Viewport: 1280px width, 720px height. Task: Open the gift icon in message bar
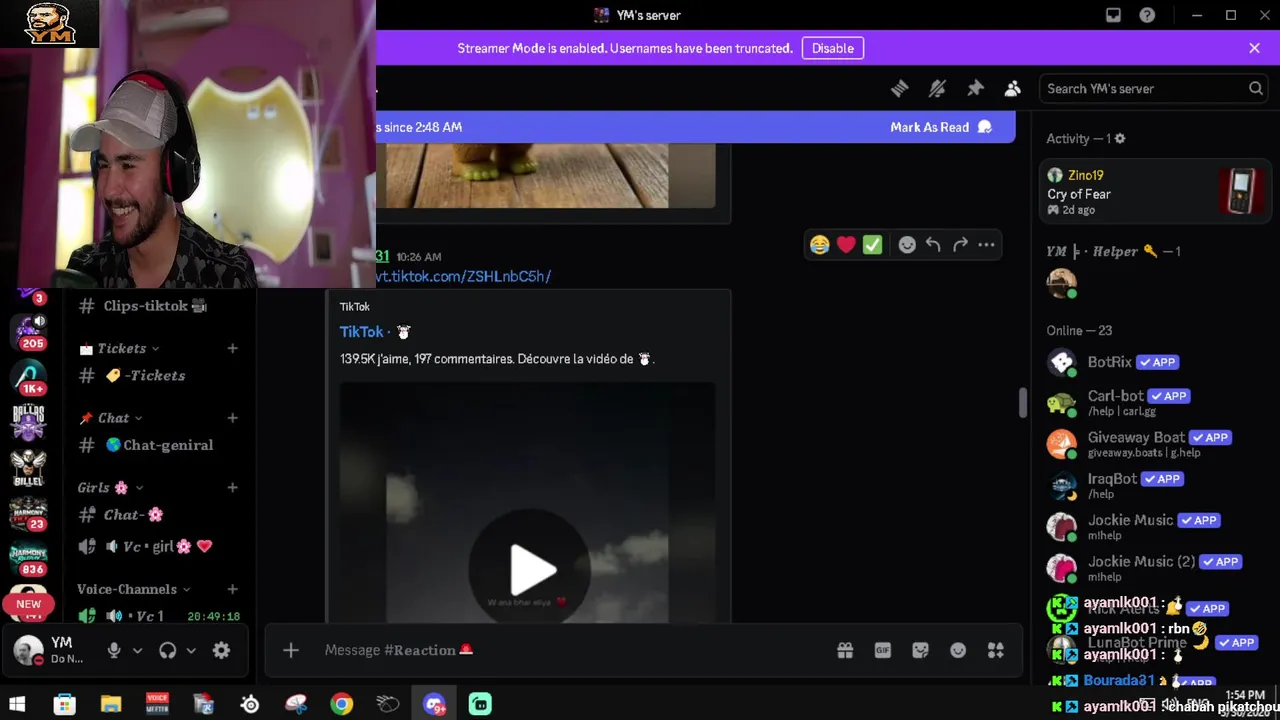click(845, 650)
